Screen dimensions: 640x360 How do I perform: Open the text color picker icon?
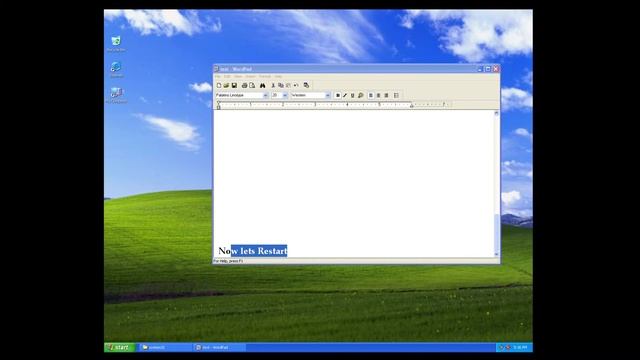tap(360, 95)
